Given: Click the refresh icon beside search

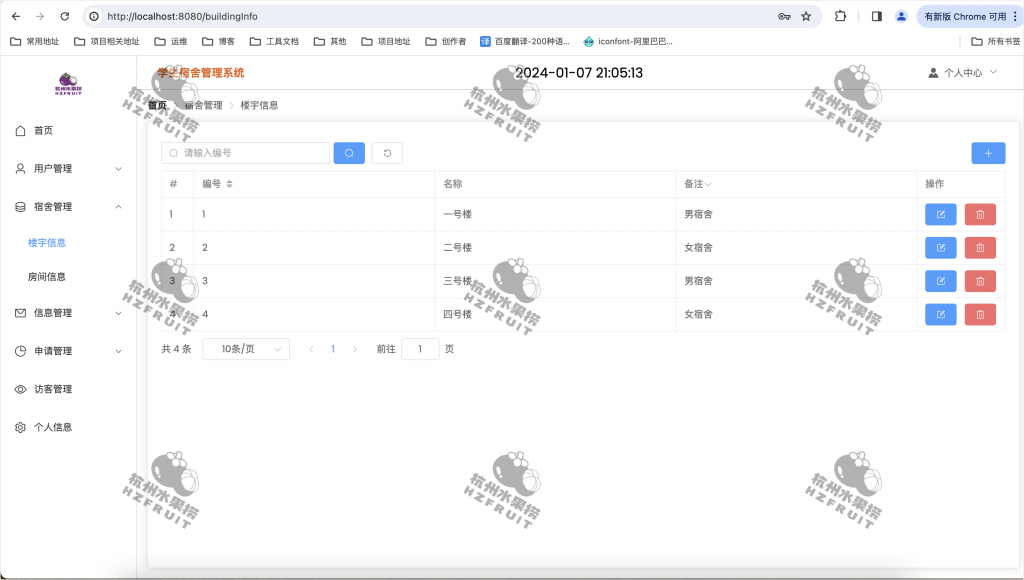Looking at the screenshot, I should [x=386, y=152].
